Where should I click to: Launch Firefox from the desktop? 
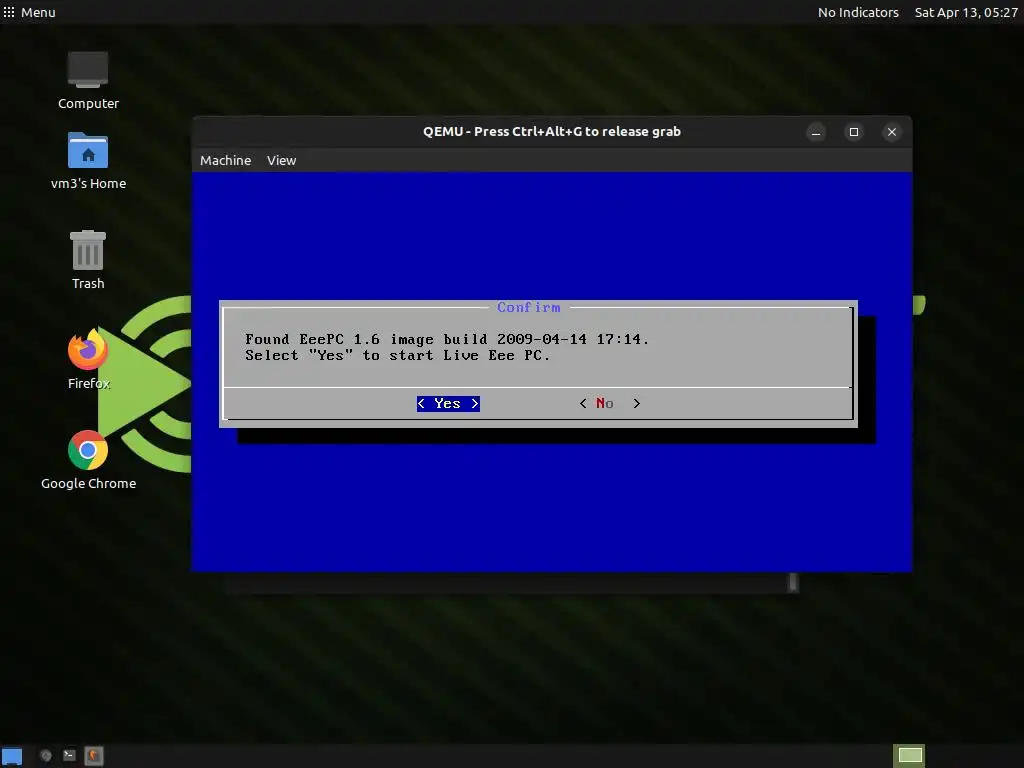tap(88, 360)
